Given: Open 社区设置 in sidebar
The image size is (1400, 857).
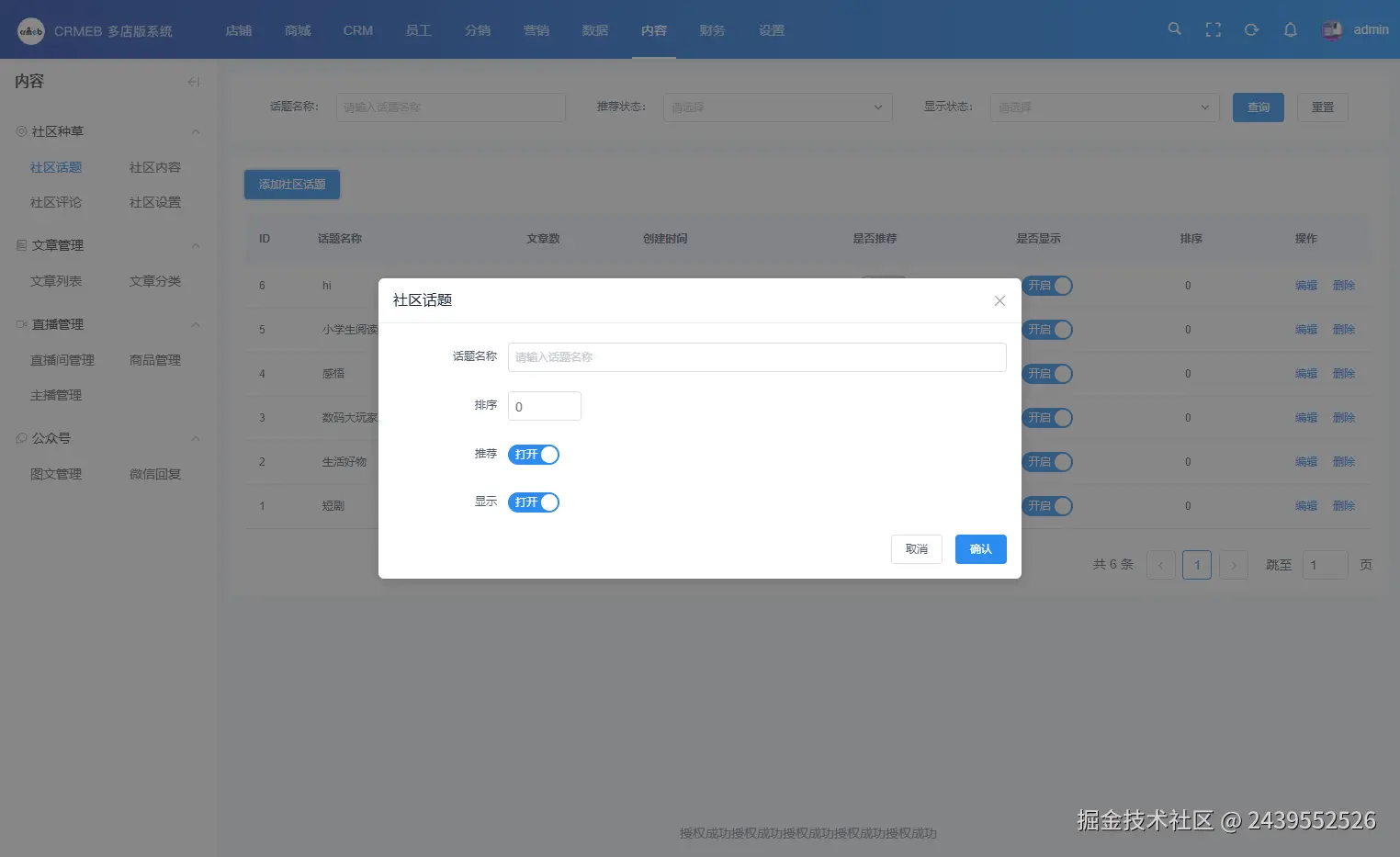Looking at the screenshot, I should coord(155,202).
